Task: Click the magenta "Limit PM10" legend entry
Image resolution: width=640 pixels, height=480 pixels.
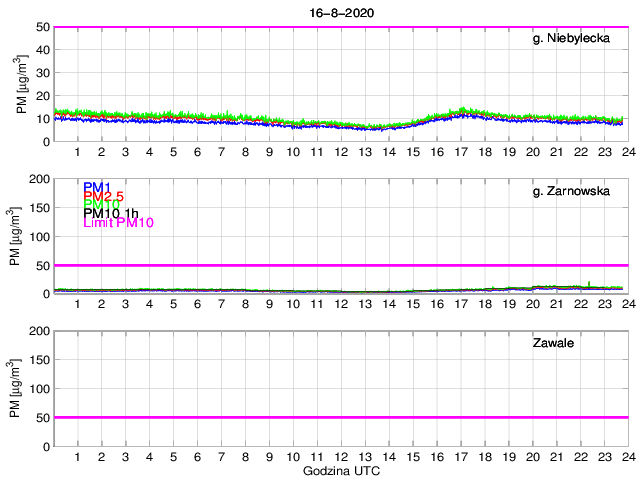Action: tap(118, 223)
